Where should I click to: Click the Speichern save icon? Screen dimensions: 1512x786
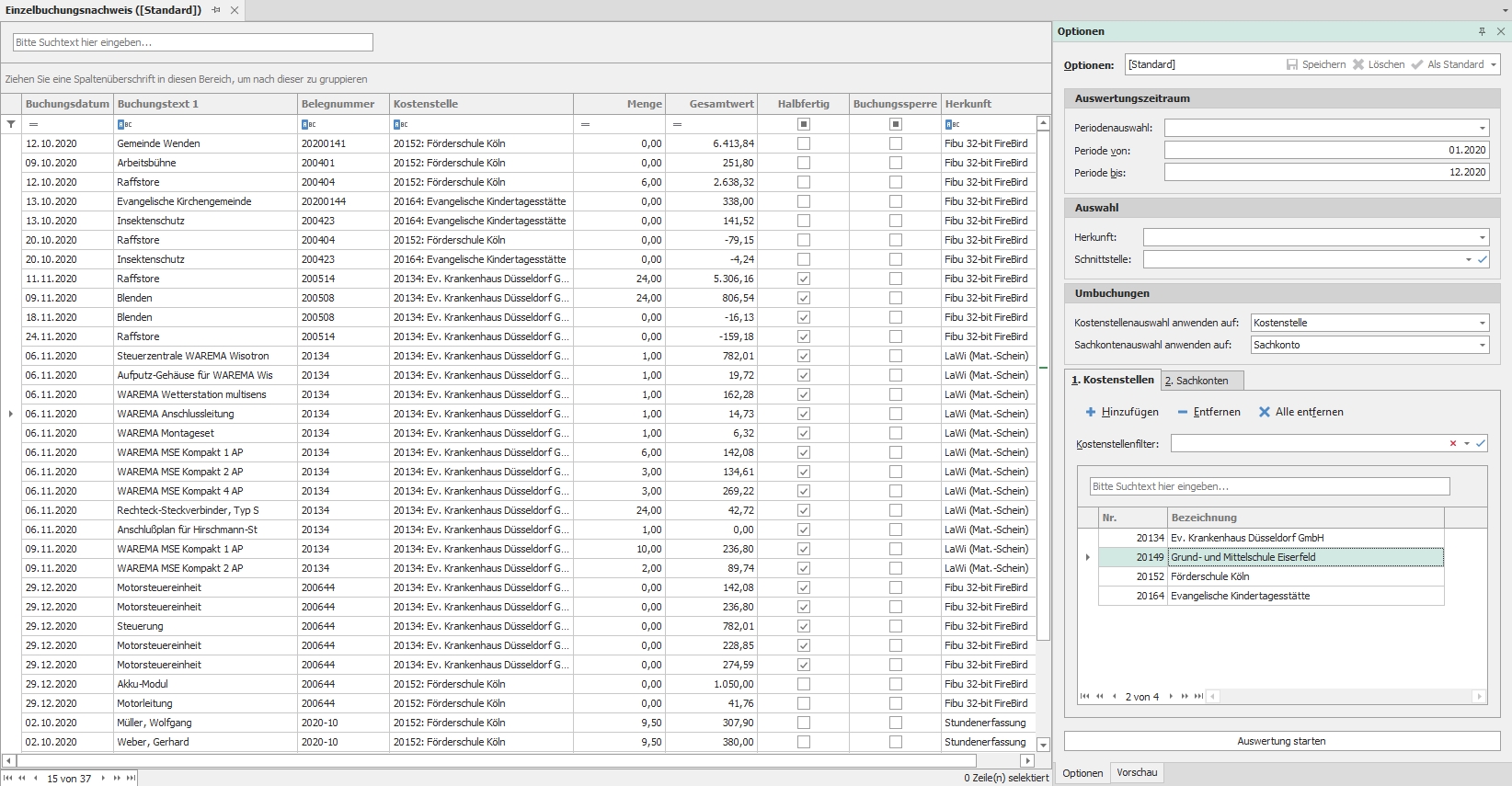pyautogui.click(x=1292, y=64)
